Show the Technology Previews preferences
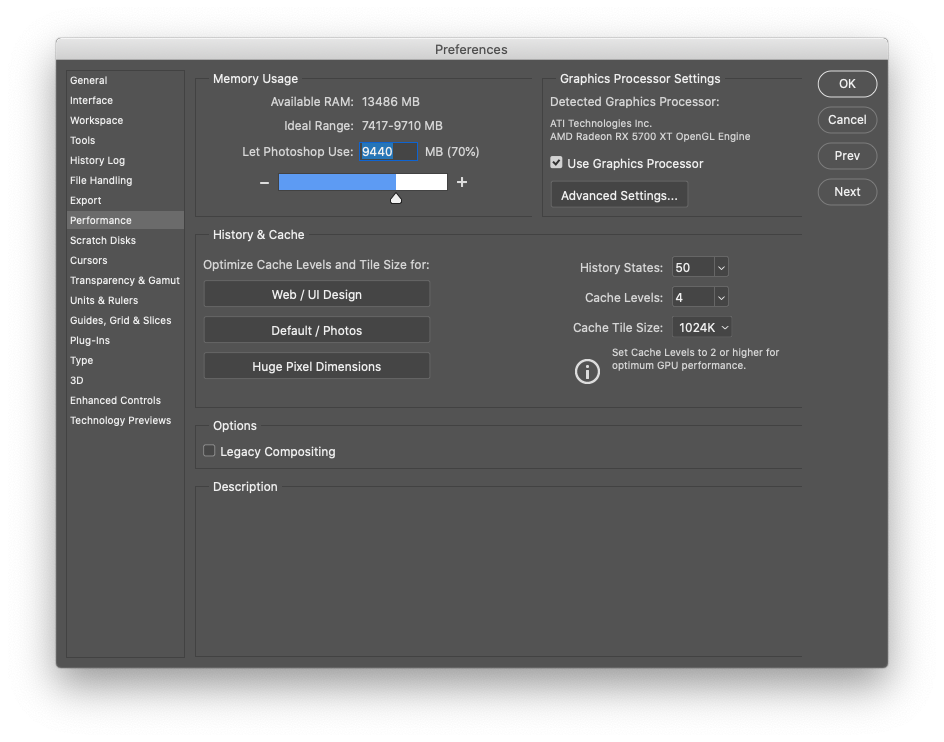Viewport: 944px width, 742px height. [120, 420]
